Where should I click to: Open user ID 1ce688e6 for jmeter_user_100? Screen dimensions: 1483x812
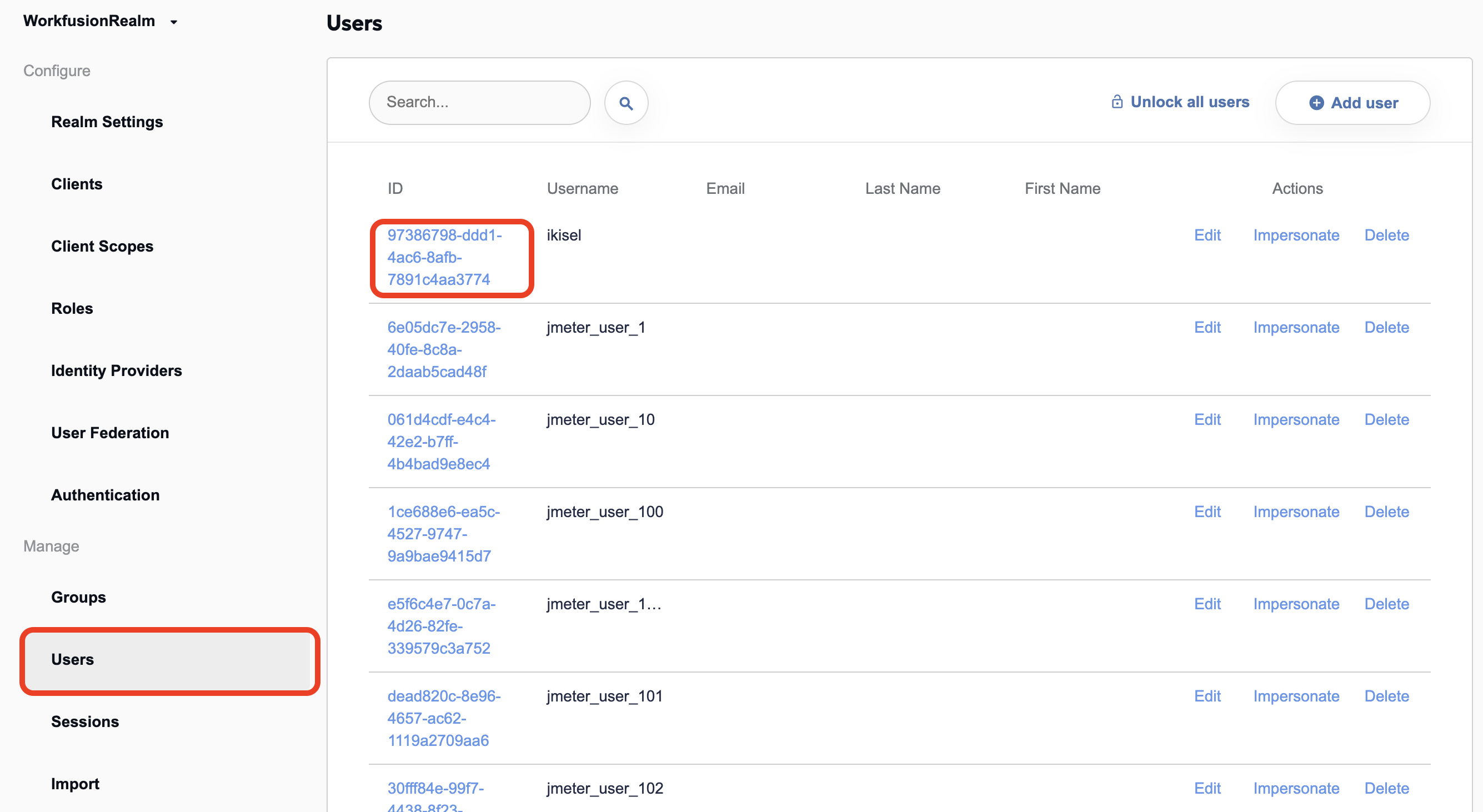(x=444, y=534)
